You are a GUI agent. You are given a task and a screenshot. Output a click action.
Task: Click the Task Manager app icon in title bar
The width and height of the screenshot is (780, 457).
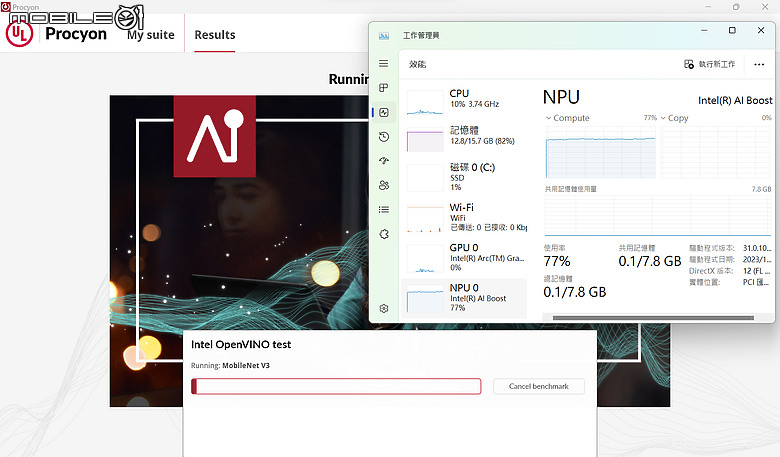click(x=384, y=35)
